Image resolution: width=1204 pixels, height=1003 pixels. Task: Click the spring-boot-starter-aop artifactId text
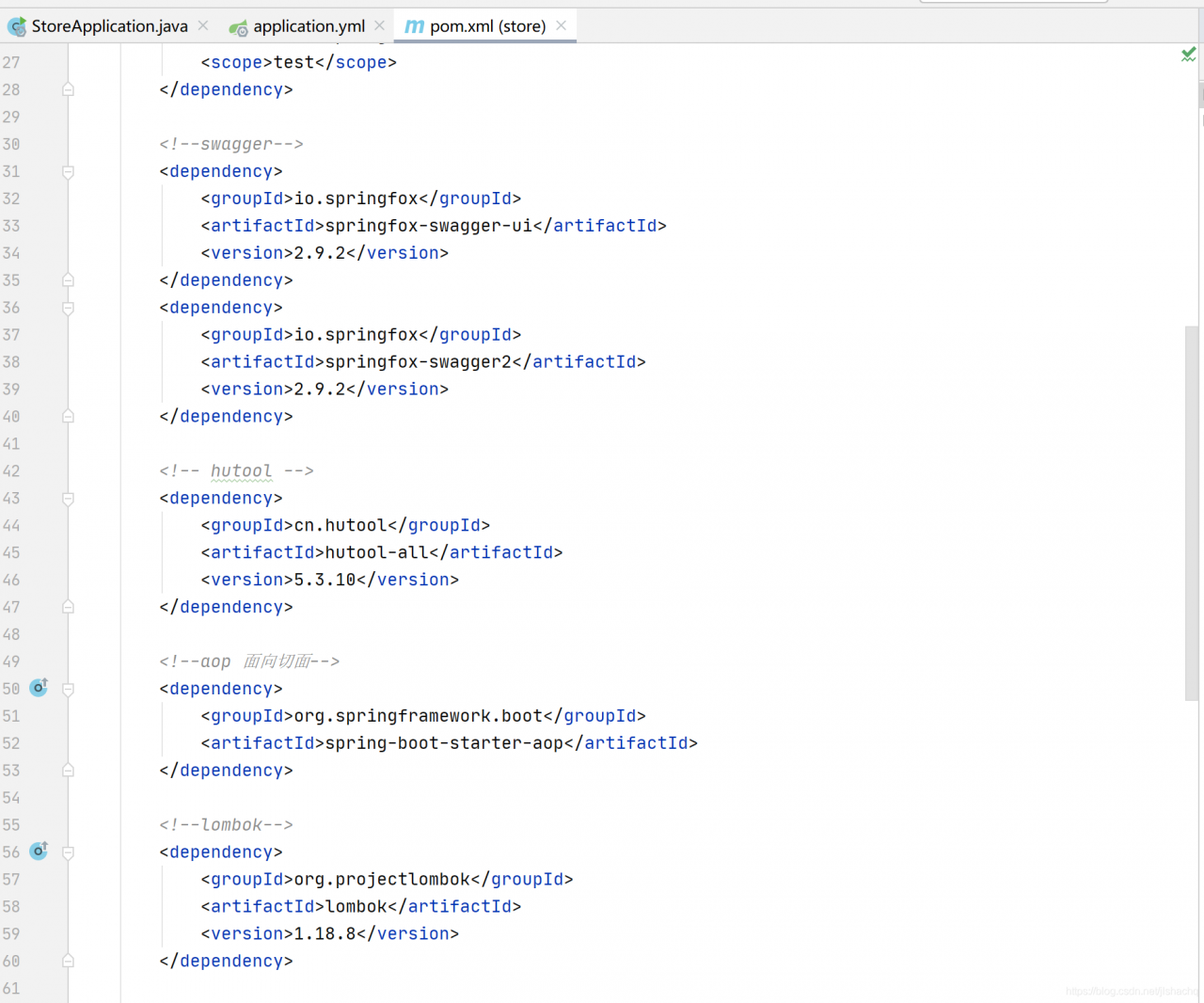[x=444, y=743]
